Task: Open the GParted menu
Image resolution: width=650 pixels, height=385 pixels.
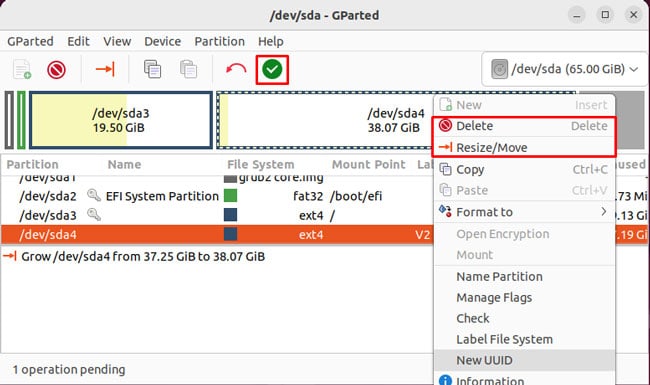Action: 30,41
